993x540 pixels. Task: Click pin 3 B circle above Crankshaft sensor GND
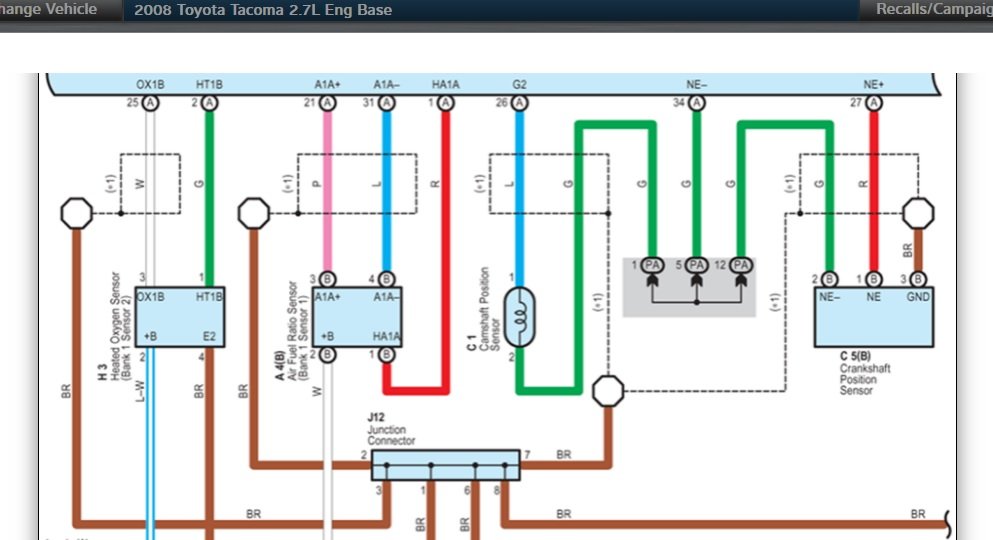point(918,279)
